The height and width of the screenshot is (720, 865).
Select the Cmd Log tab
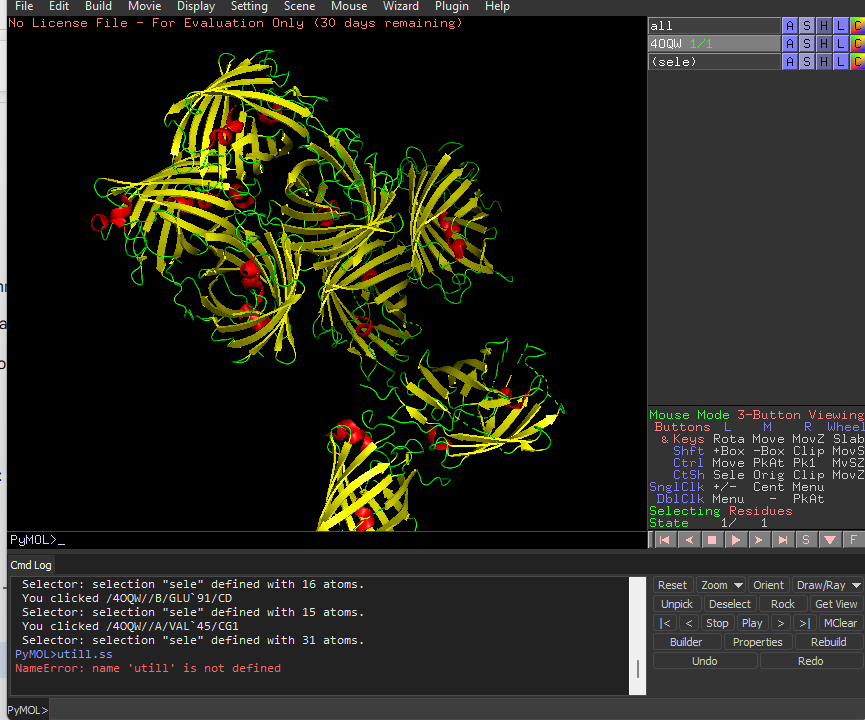coord(31,565)
